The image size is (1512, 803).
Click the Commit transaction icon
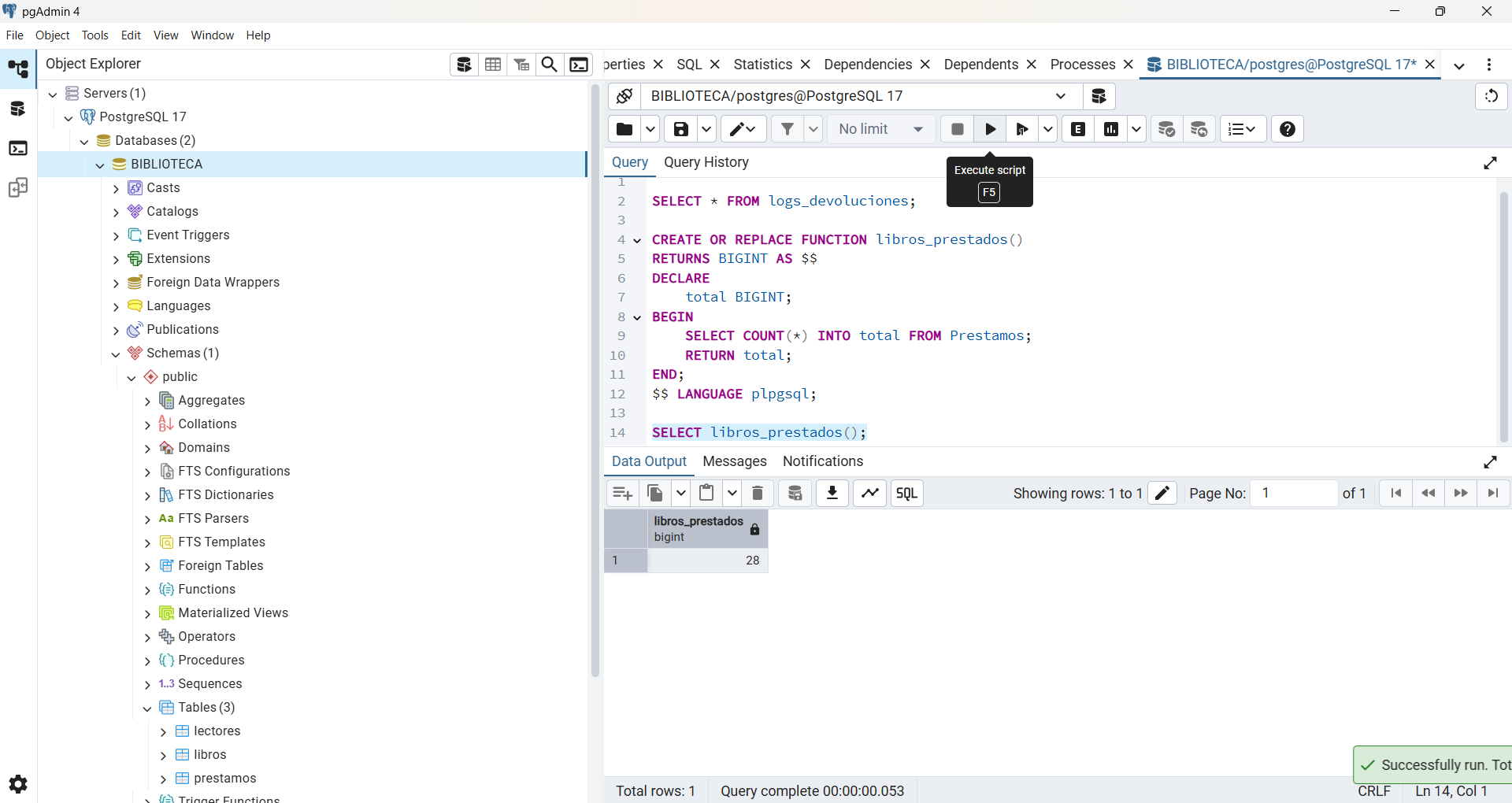1167,129
